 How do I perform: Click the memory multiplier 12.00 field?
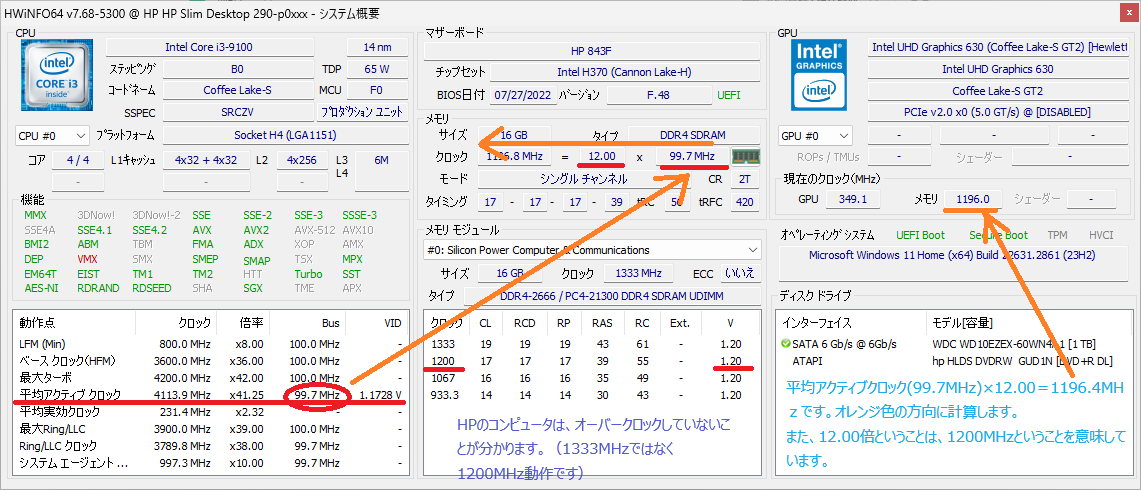602,157
